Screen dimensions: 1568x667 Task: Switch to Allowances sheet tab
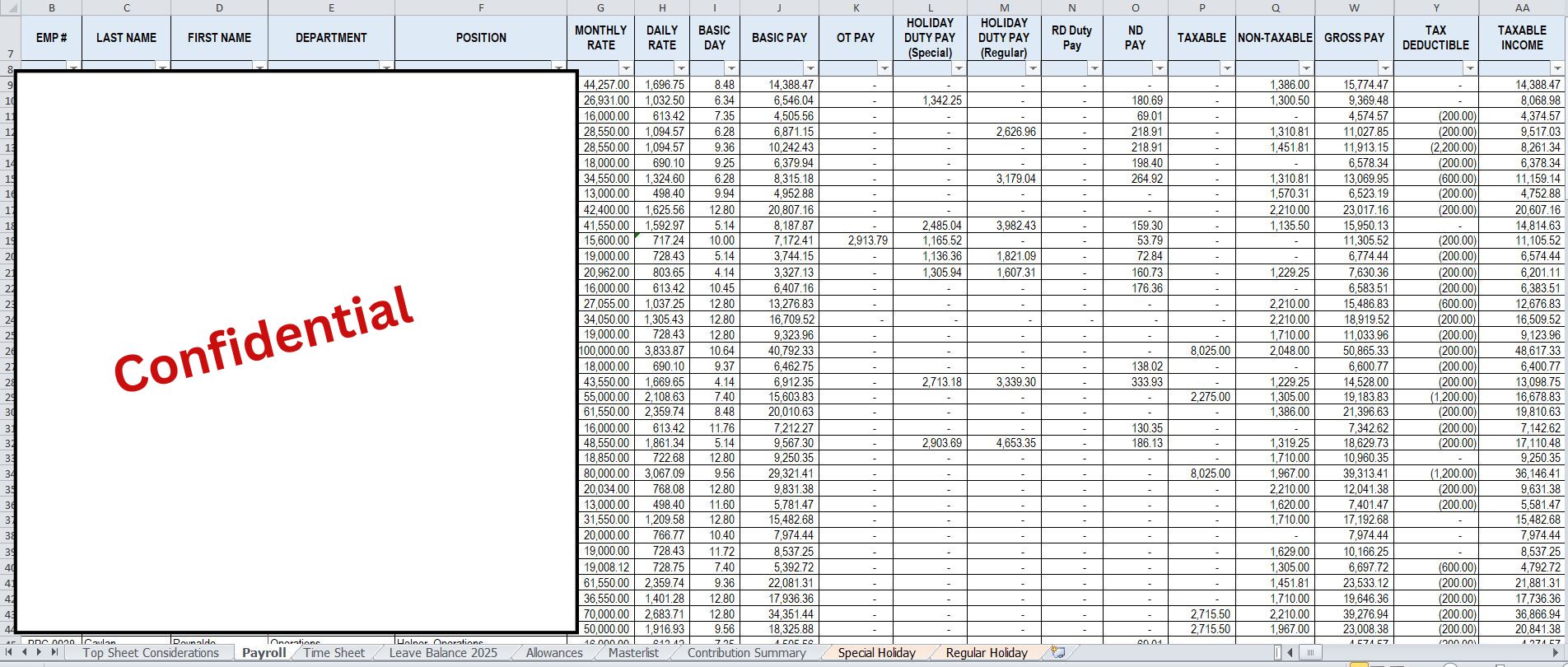pyautogui.click(x=554, y=652)
